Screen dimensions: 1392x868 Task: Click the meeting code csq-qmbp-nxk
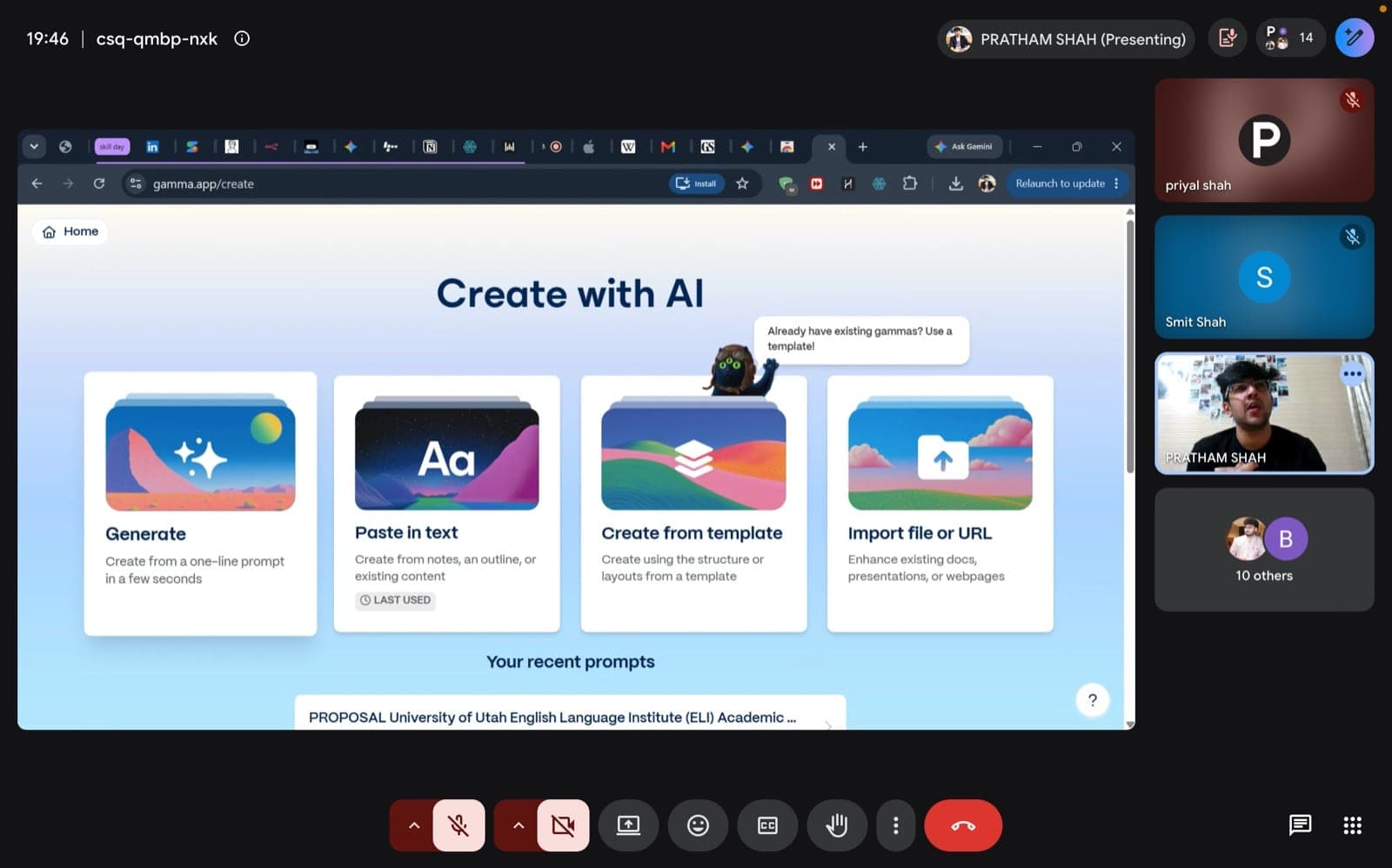[x=157, y=38]
